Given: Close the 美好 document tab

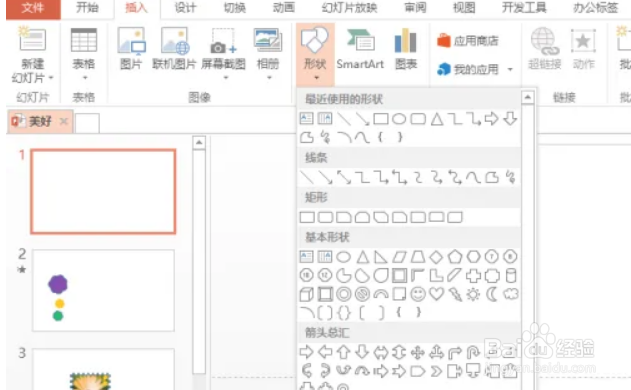Looking at the screenshot, I should pos(64,121).
